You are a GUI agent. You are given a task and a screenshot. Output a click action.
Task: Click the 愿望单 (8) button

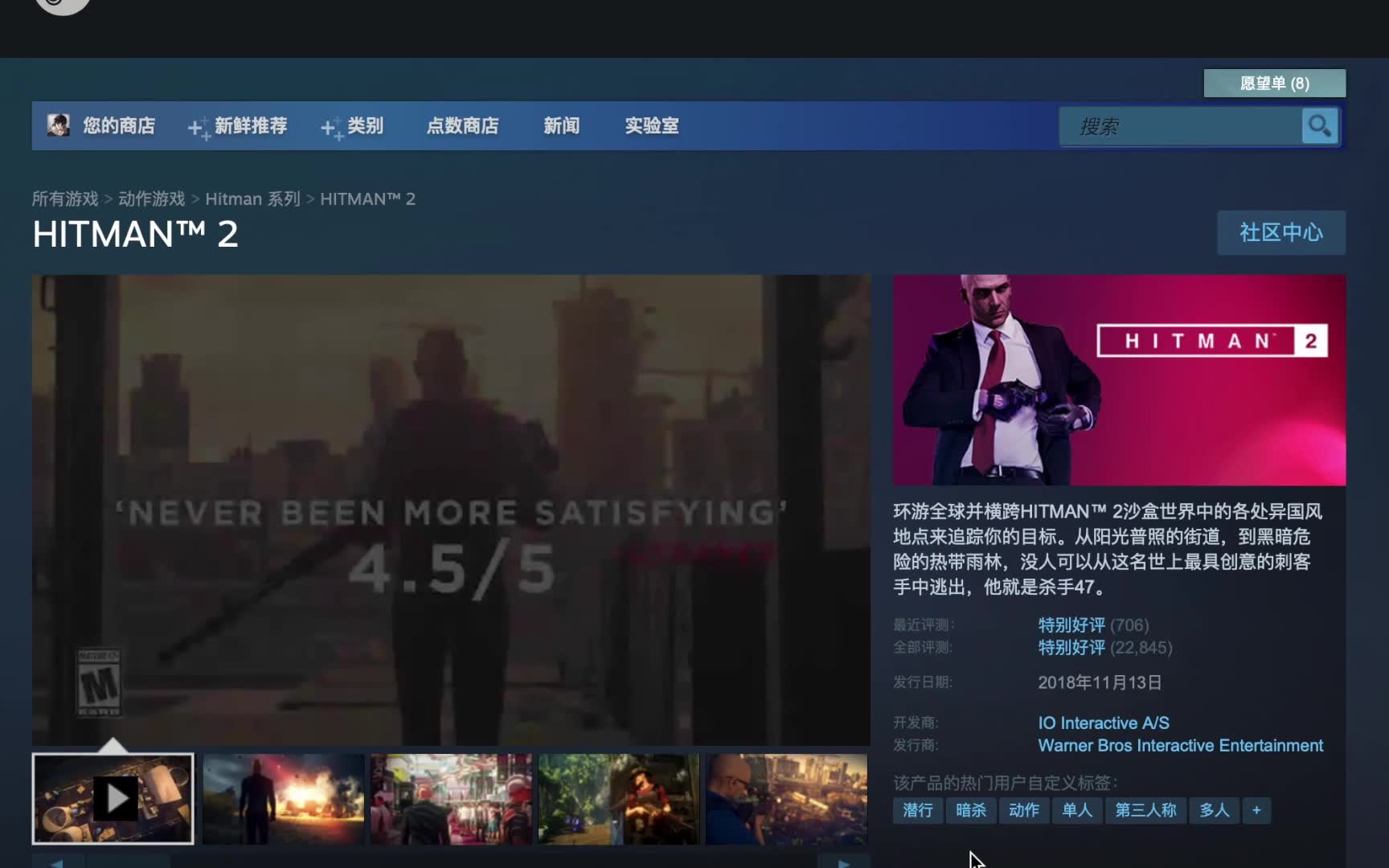pyautogui.click(x=1275, y=83)
